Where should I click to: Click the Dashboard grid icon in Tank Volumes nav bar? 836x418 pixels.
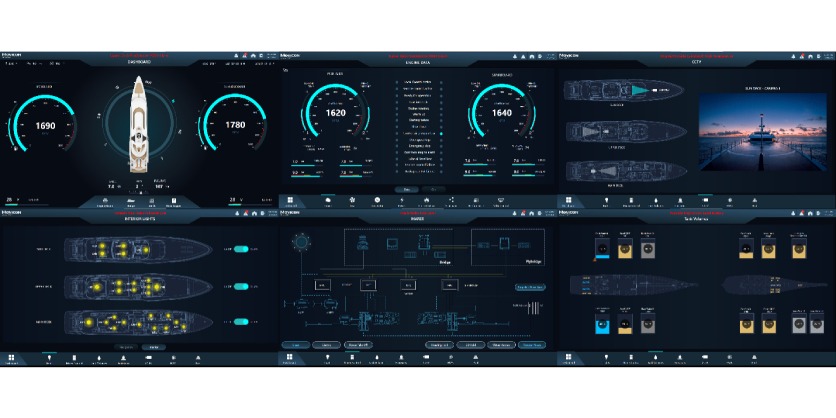568,358
